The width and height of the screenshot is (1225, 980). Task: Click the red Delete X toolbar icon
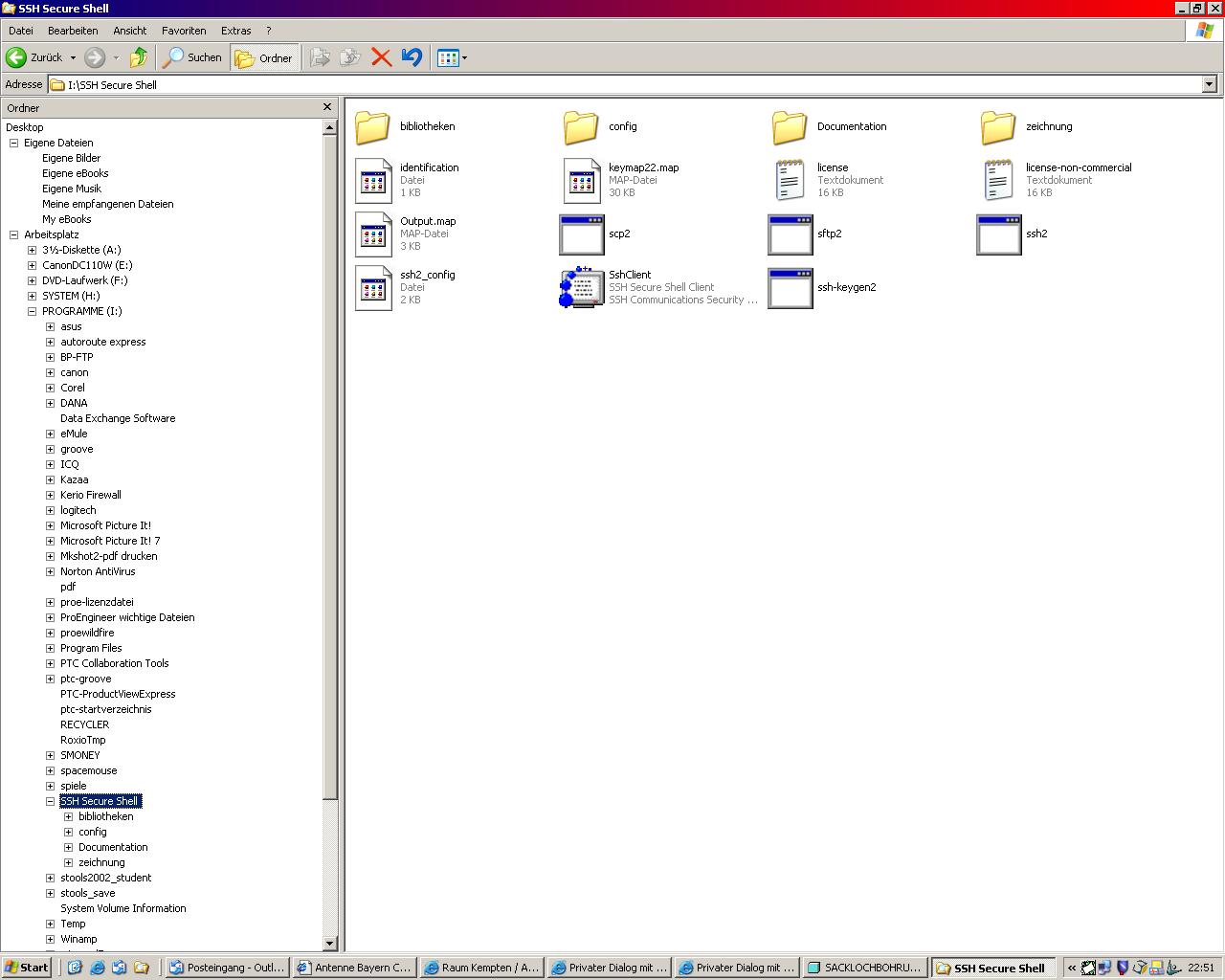381,57
